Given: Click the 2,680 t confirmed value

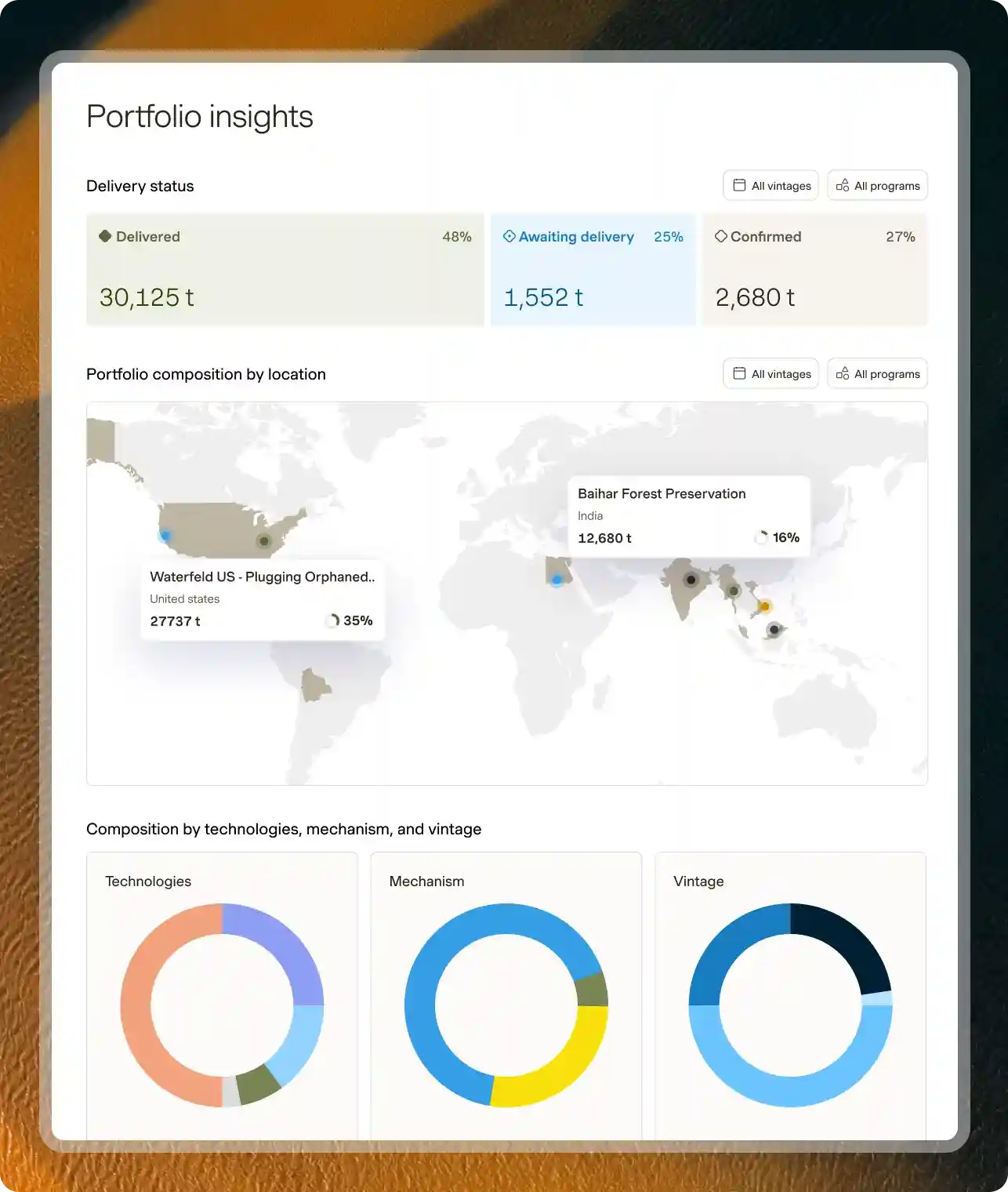Looking at the screenshot, I should [x=755, y=297].
